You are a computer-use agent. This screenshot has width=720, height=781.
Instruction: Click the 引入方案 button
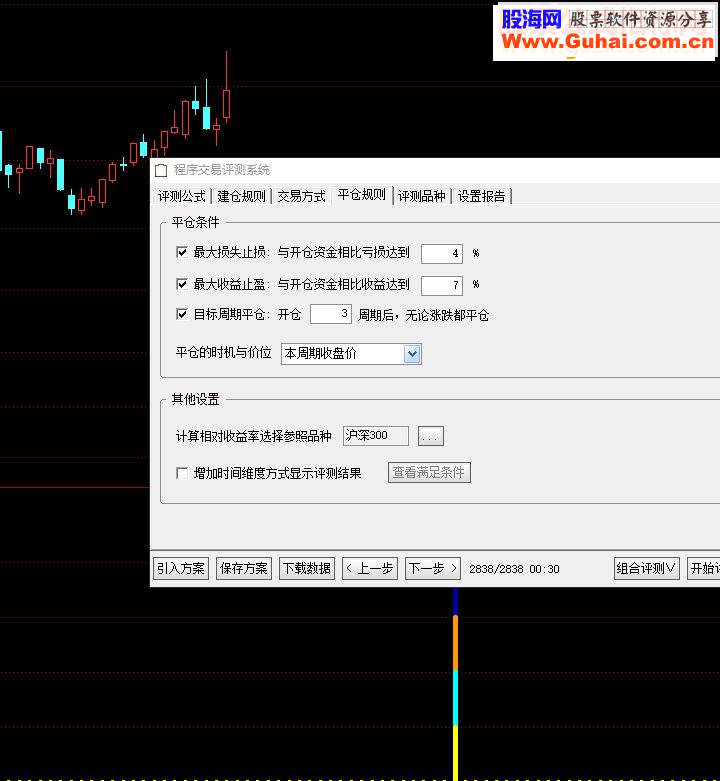pyautogui.click(x=181, y=568)
